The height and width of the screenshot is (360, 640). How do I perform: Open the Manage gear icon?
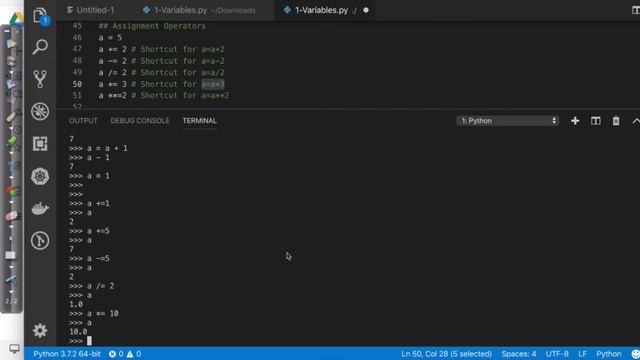[40, 330]
